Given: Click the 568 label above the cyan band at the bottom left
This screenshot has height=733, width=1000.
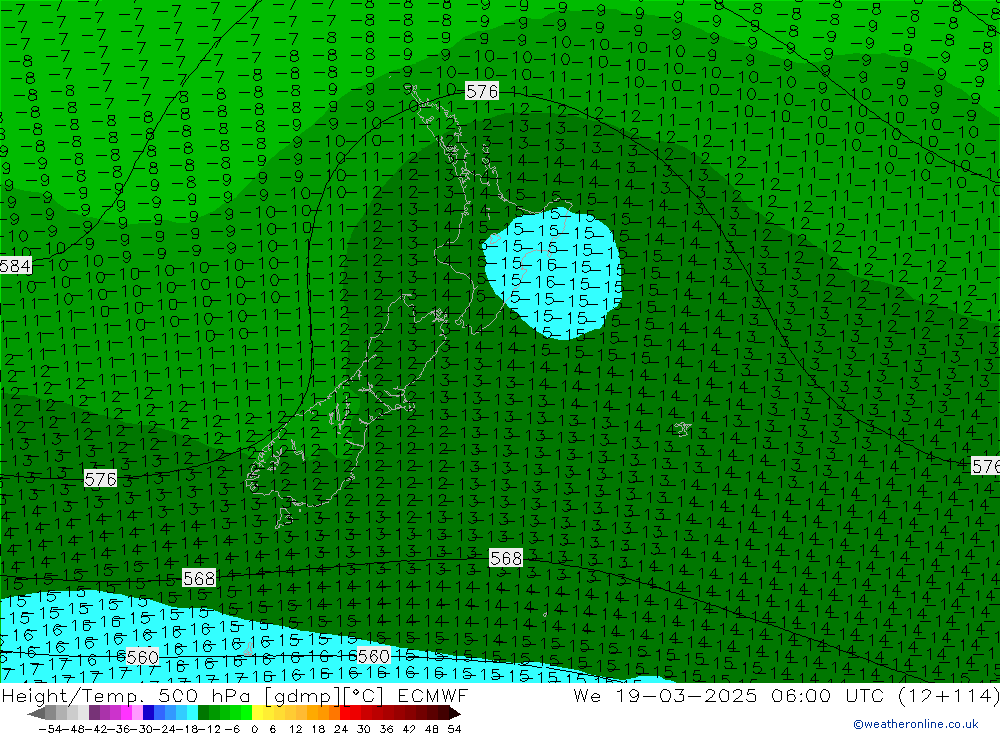Looking at the screenshot, I should click(x=199, y=578).
